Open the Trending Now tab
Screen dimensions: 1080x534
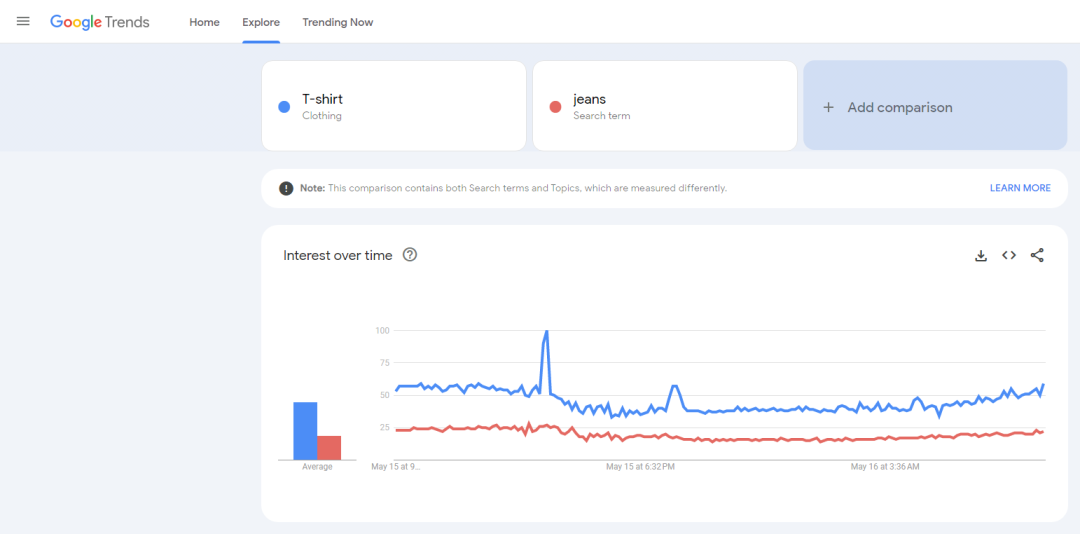pyautogui.click(x=337, y=22)
